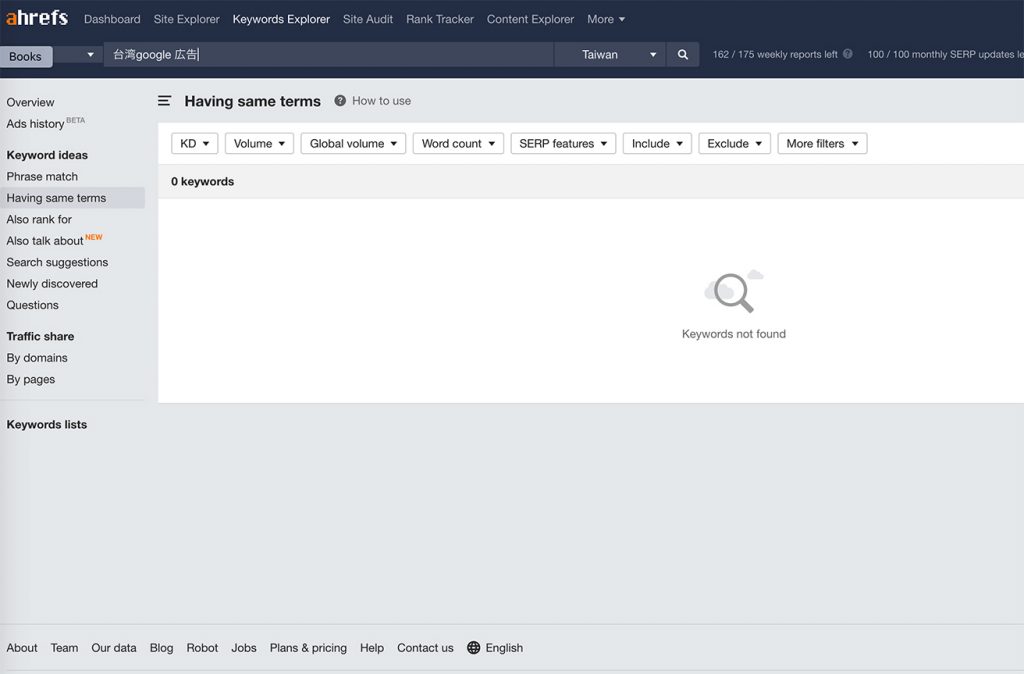Click the How to use link
Screen dimensions: 1024x674
click(381, 101)
